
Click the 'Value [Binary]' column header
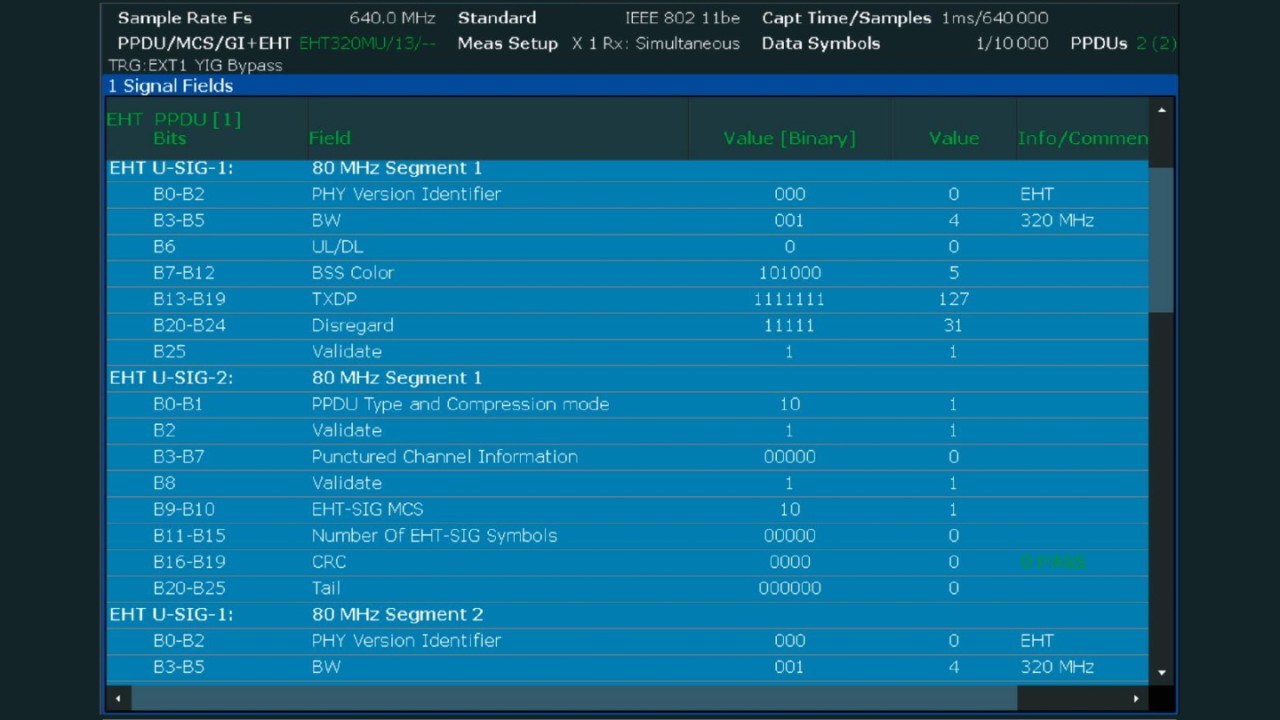pos(789,138)
